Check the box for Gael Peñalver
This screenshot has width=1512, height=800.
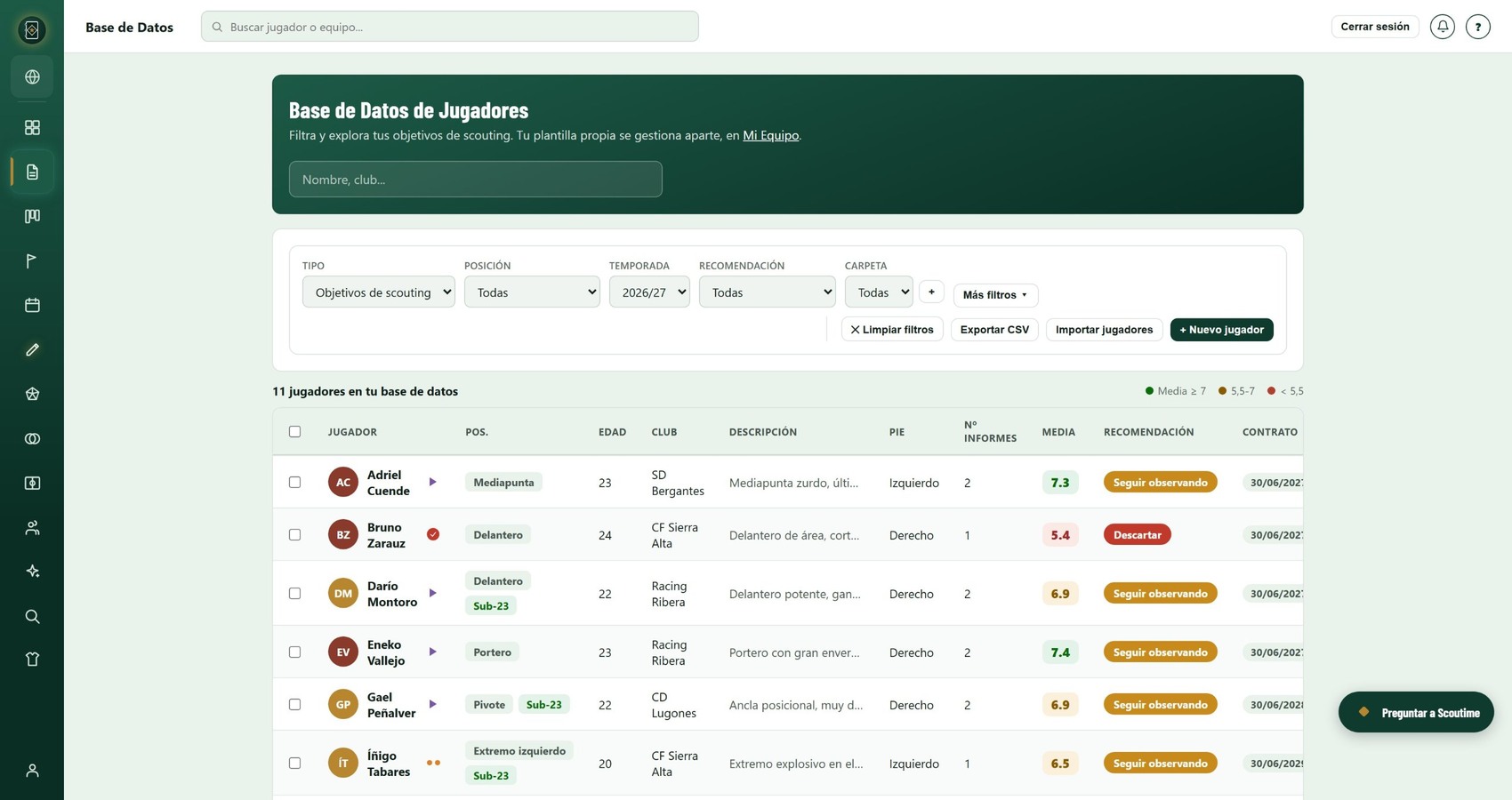point(294,704)
